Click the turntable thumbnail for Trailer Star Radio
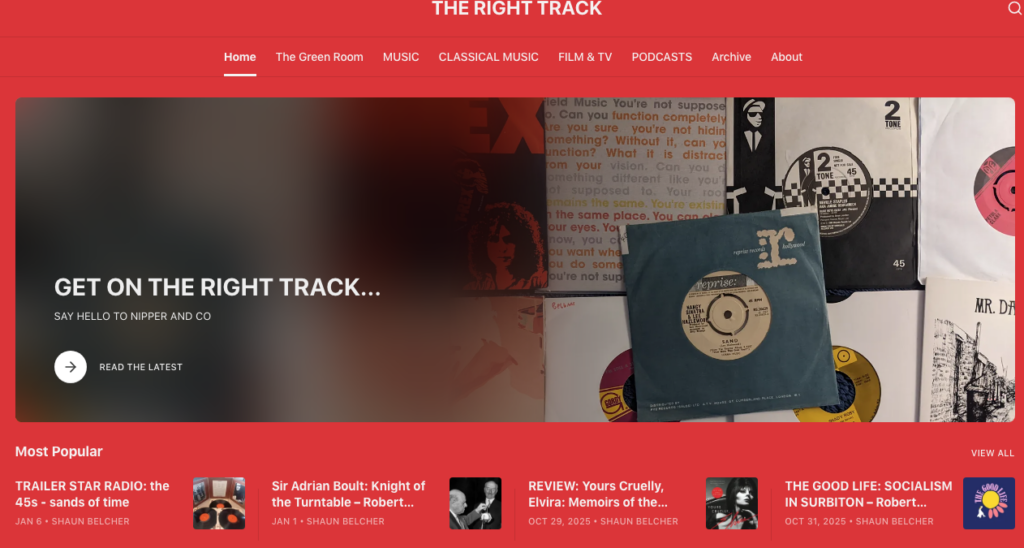 (x=219, y=503)
